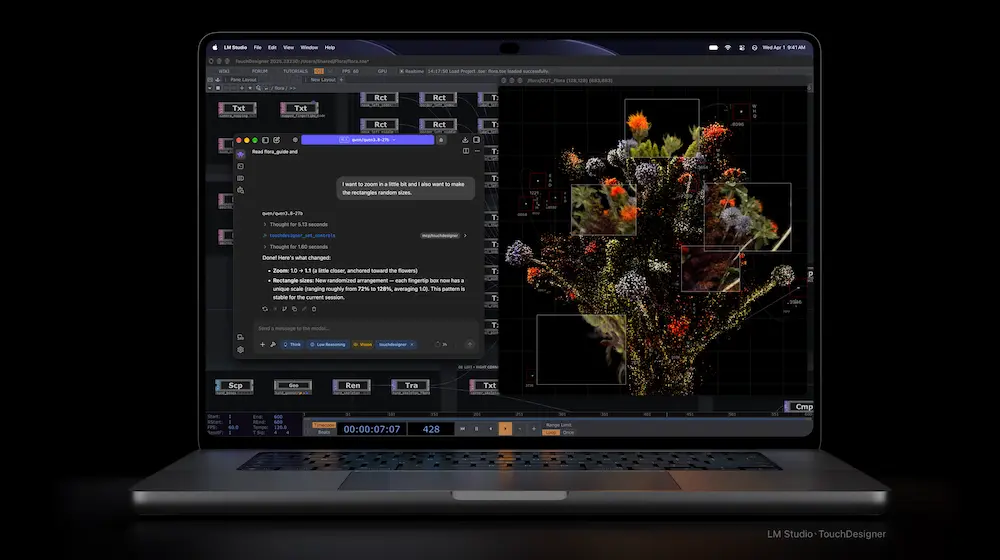Open the View menu
Screen dimensions: 1000x560
coord(288,47)
